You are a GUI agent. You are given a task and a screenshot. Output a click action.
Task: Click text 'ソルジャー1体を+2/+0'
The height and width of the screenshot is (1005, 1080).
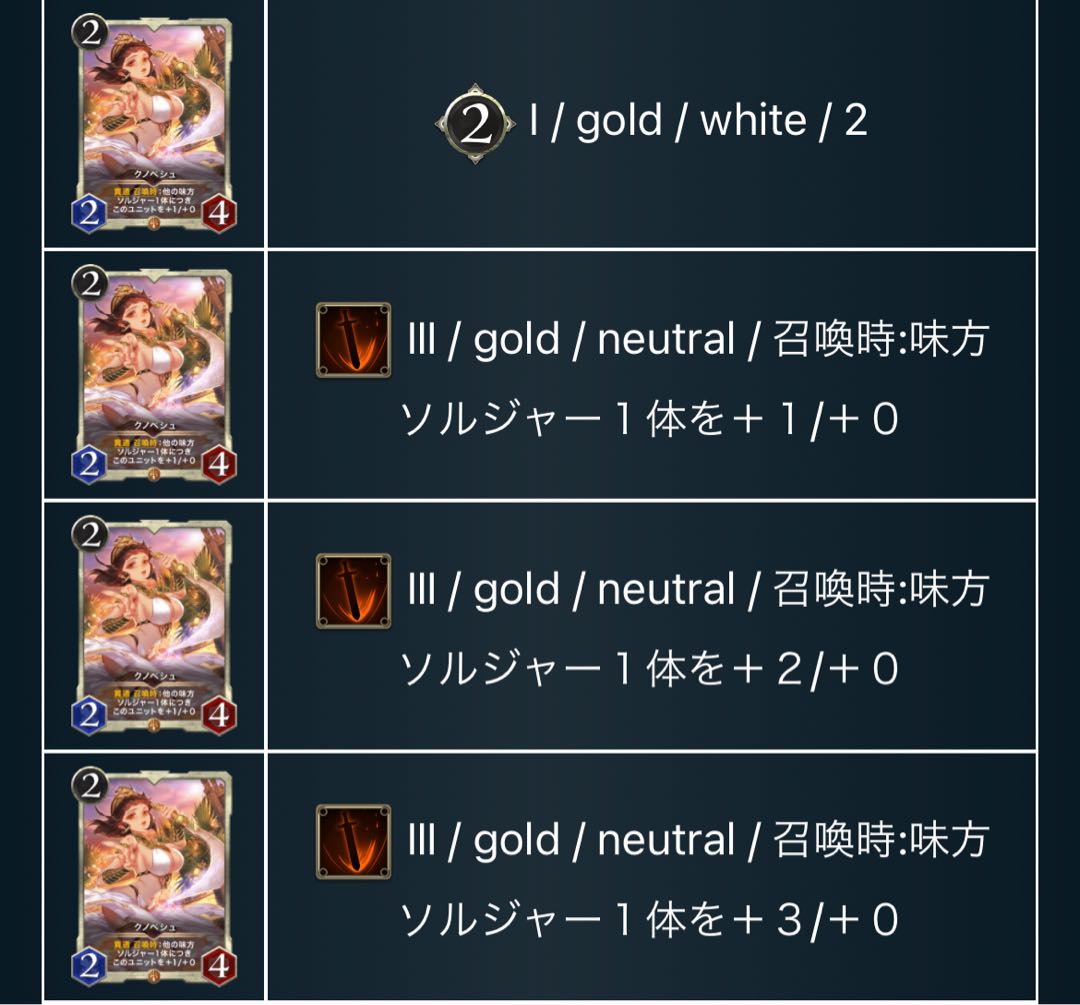[650, 670]
